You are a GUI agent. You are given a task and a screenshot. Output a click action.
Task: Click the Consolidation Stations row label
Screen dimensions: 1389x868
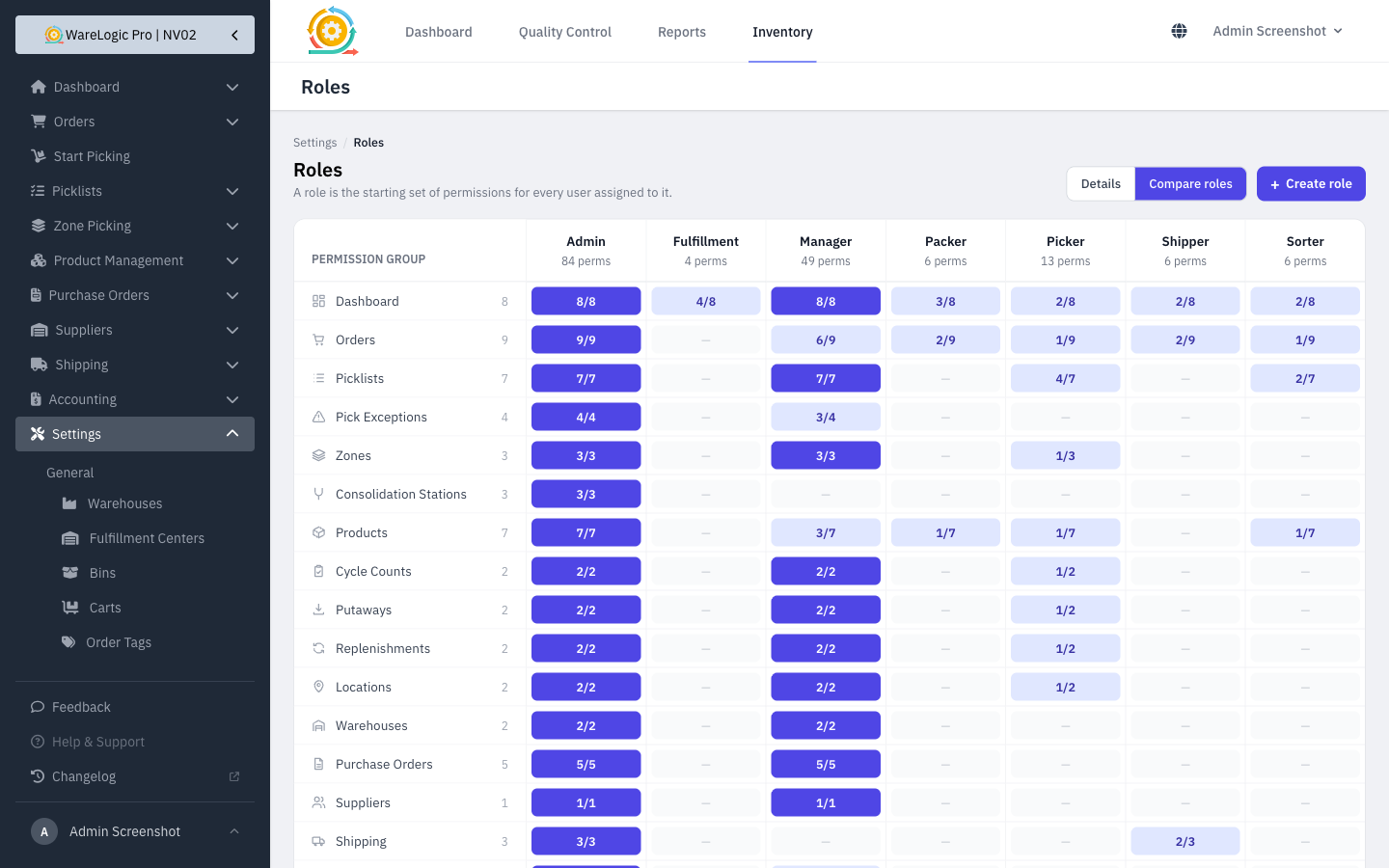(x=401, y=494)
